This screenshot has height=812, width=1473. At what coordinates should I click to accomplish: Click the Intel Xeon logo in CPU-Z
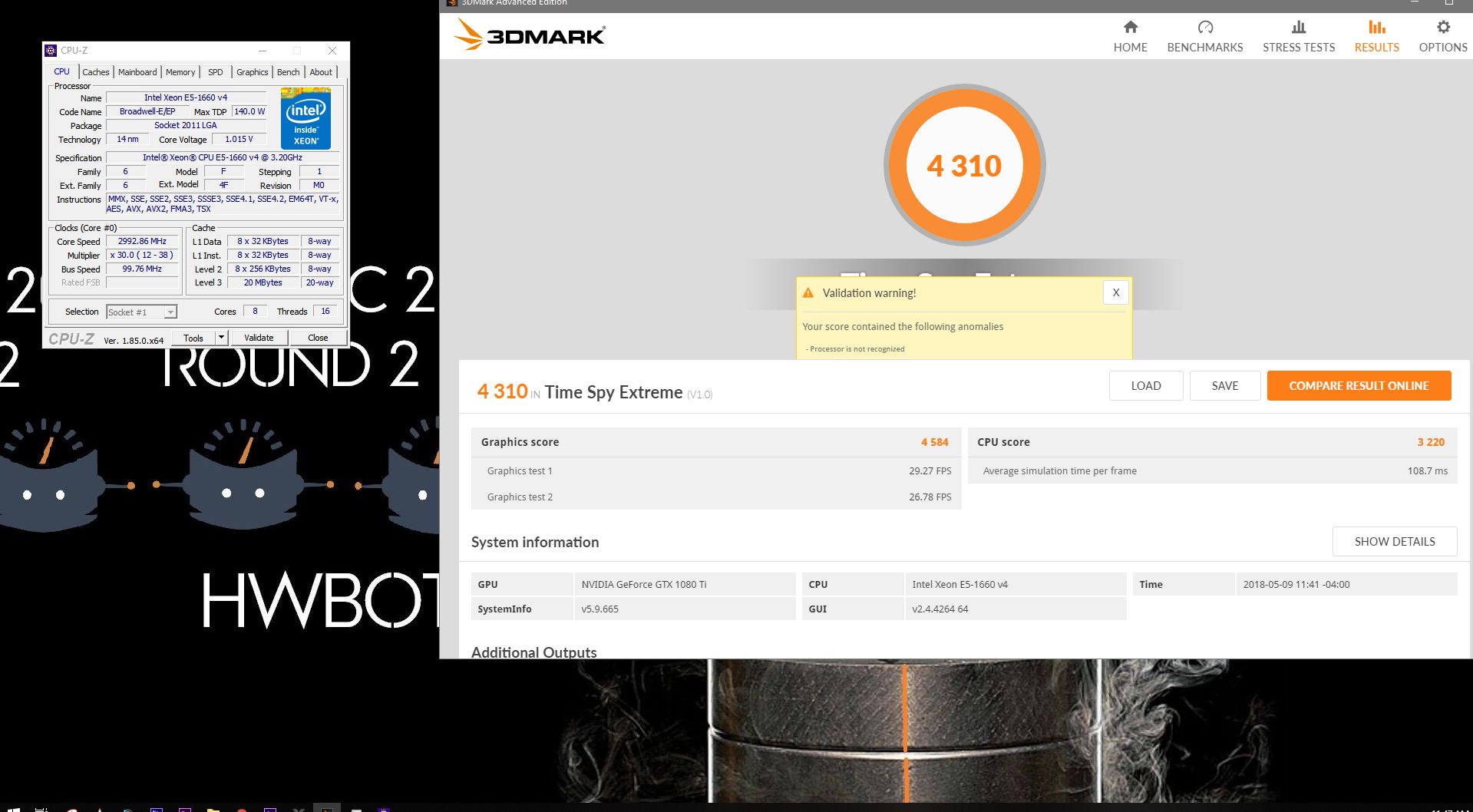(305, 118)
